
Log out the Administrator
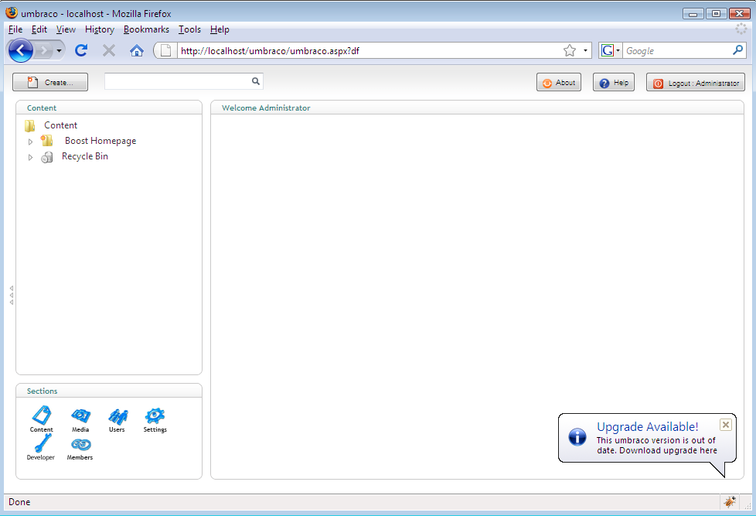point(695,82)
